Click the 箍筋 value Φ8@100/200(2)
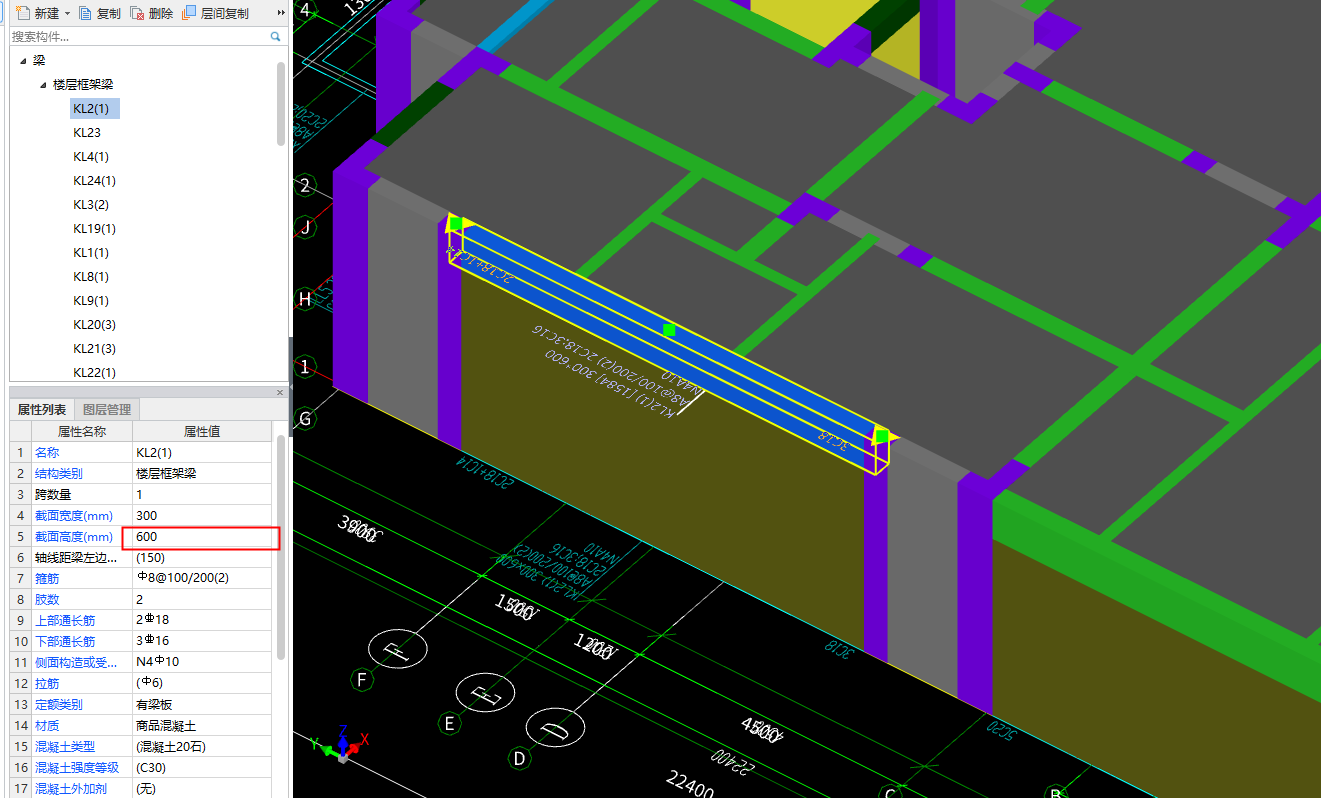 [201, 578]
